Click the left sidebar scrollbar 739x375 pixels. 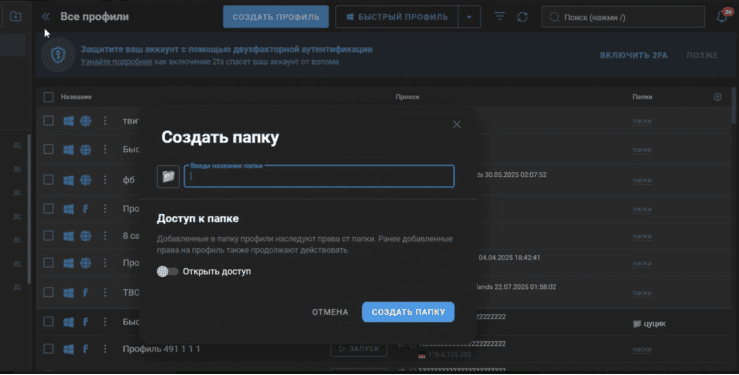click(29, 209)
